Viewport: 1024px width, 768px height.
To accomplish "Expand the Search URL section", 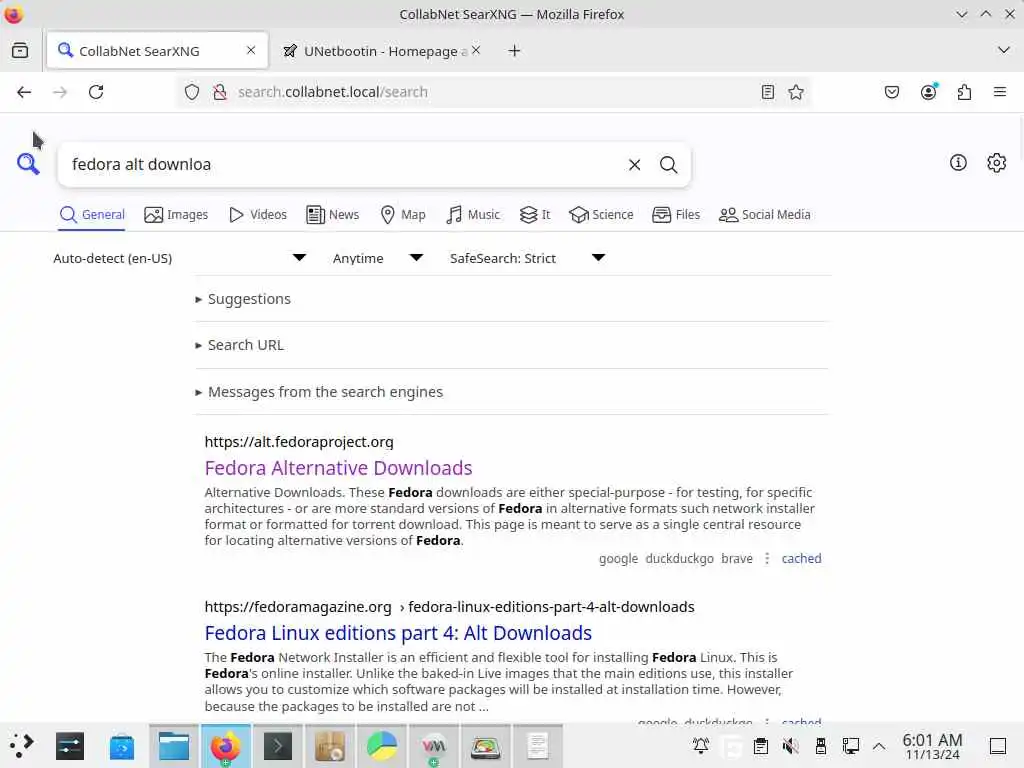I will click(x=239, y=345).
